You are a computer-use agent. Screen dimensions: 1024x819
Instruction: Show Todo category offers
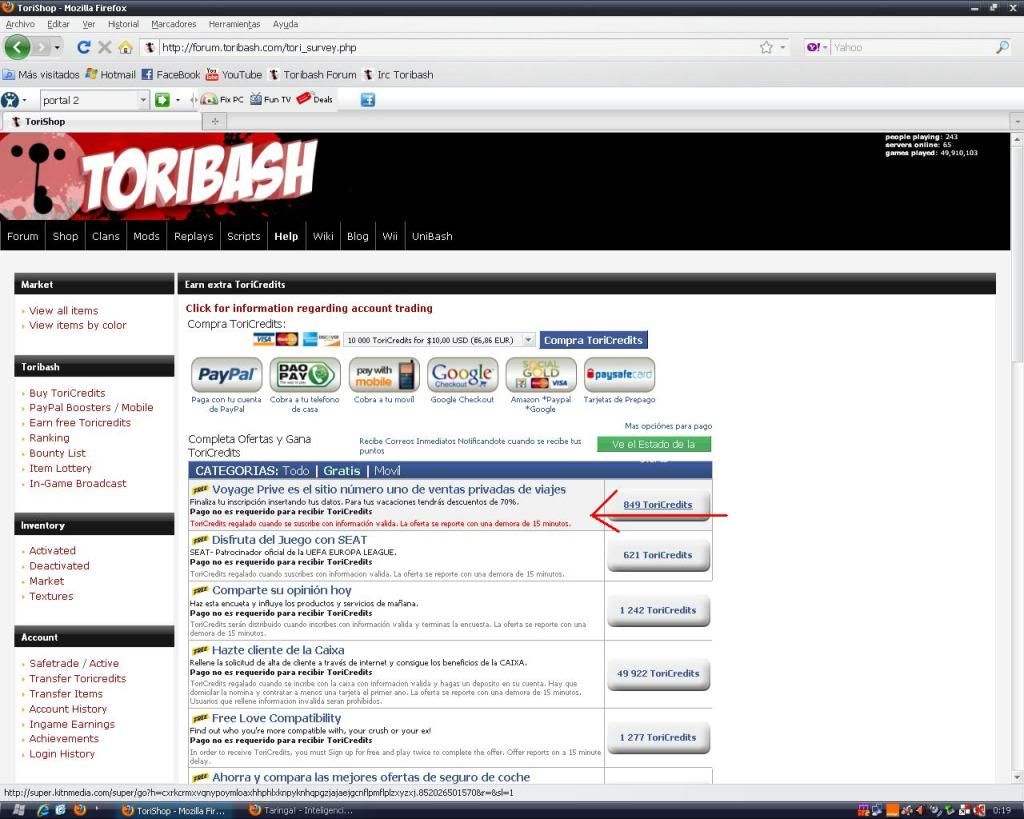[296, 470]
